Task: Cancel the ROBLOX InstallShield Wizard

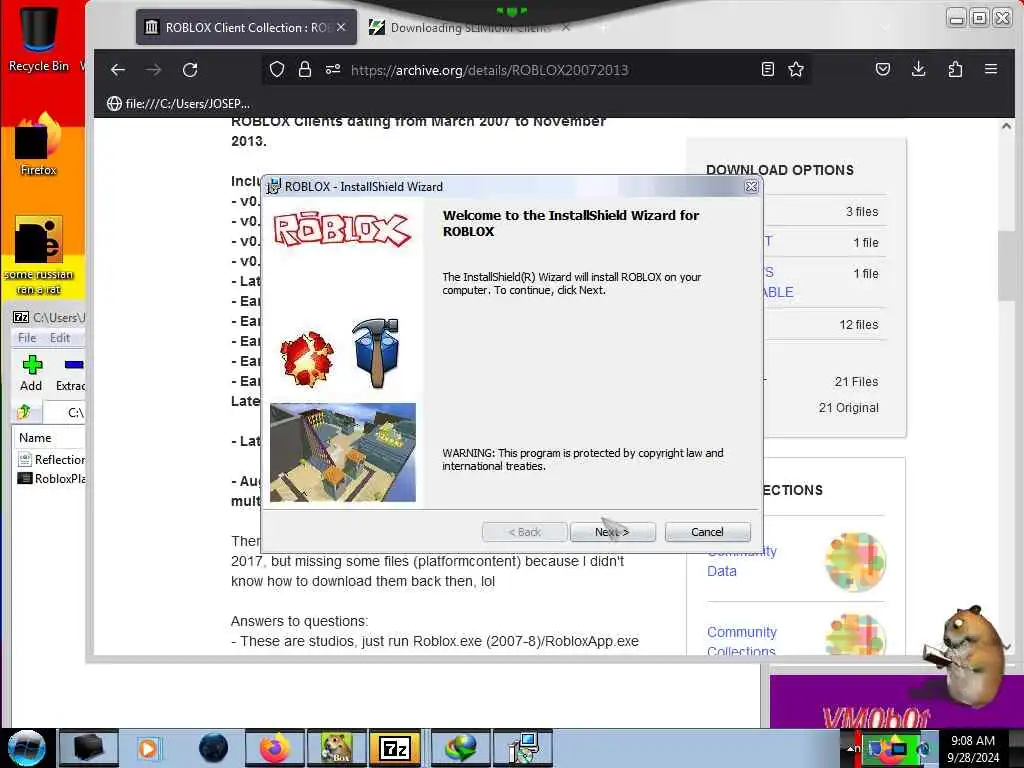Action: tap(707, 532)
